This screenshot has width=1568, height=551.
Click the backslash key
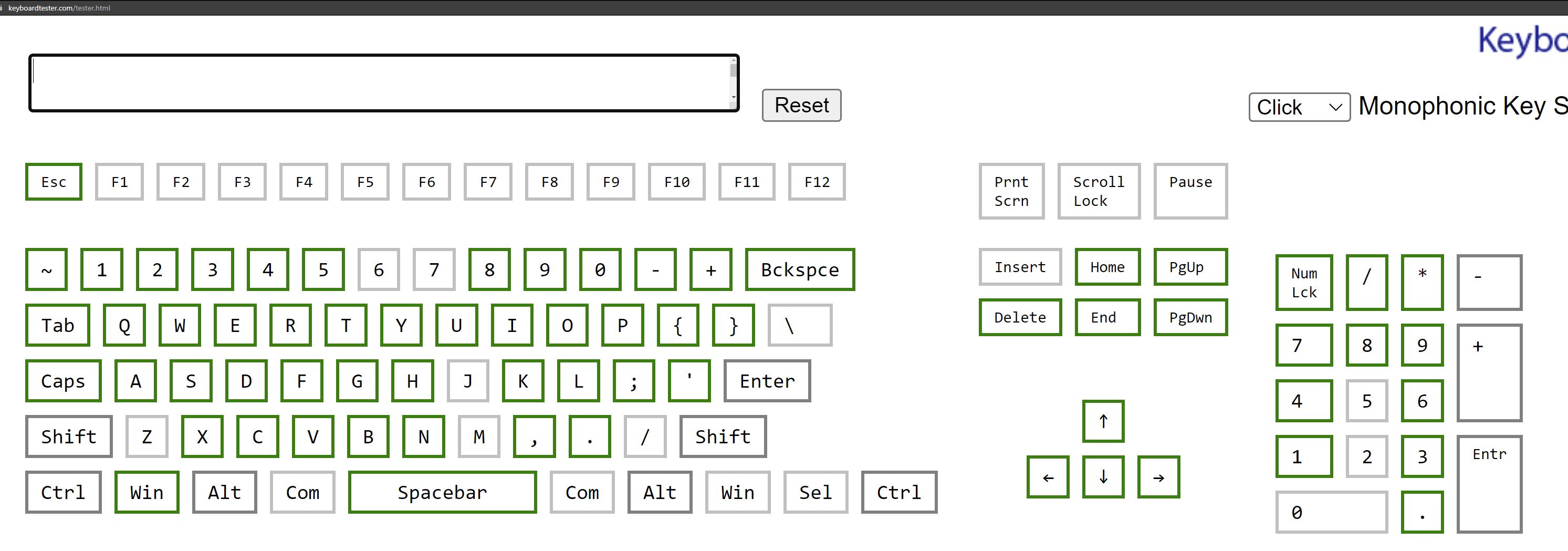[799, 325]
